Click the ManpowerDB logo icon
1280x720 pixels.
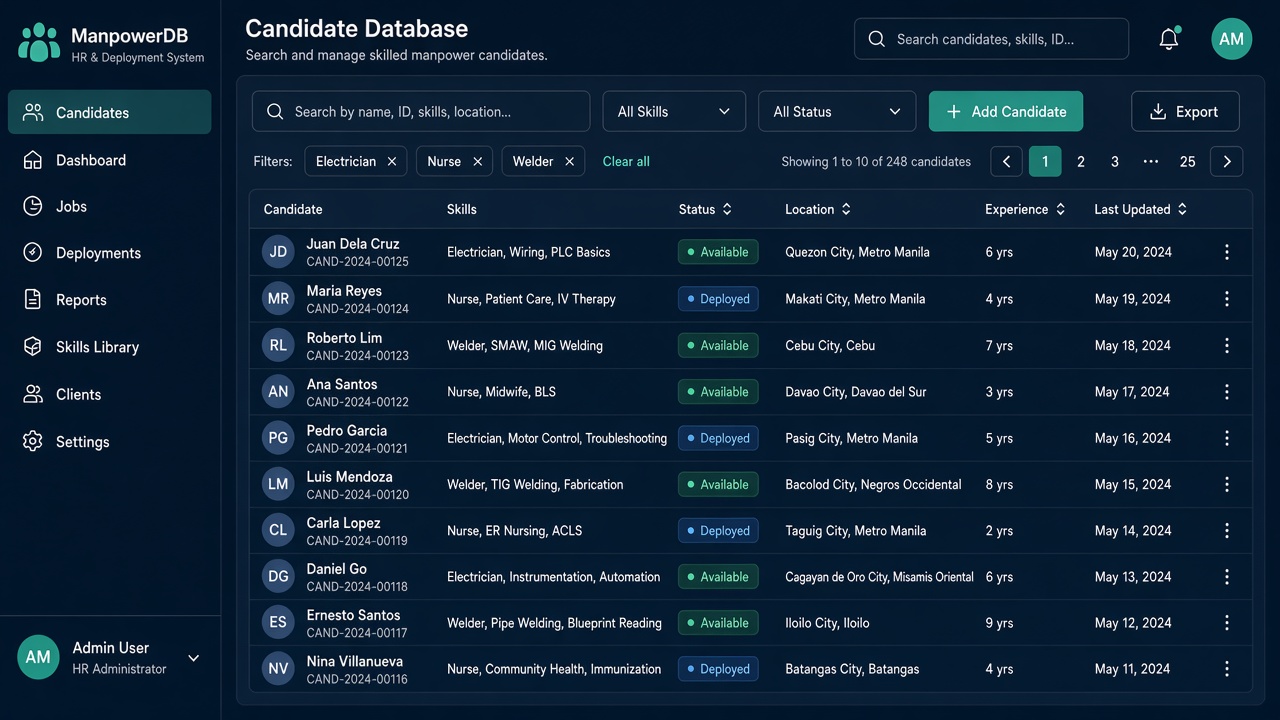[39, 43]
